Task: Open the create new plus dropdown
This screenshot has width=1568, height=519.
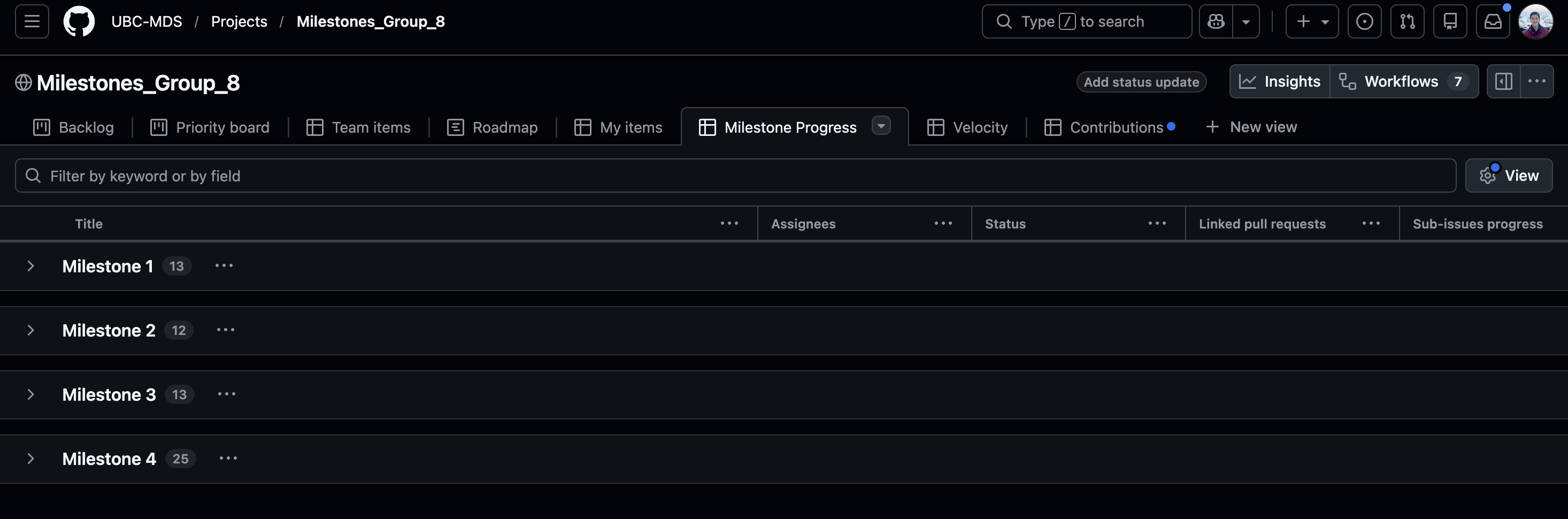Action: [1311, 21]
